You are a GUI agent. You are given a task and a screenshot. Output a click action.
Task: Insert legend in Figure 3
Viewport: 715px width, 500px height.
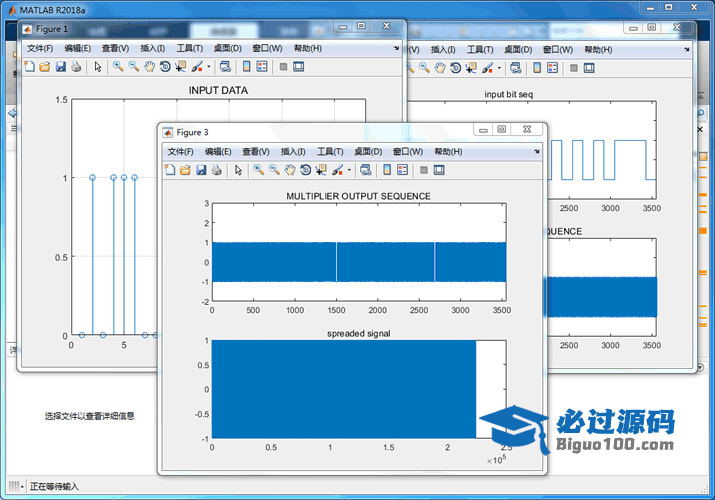tap(402, 170)
